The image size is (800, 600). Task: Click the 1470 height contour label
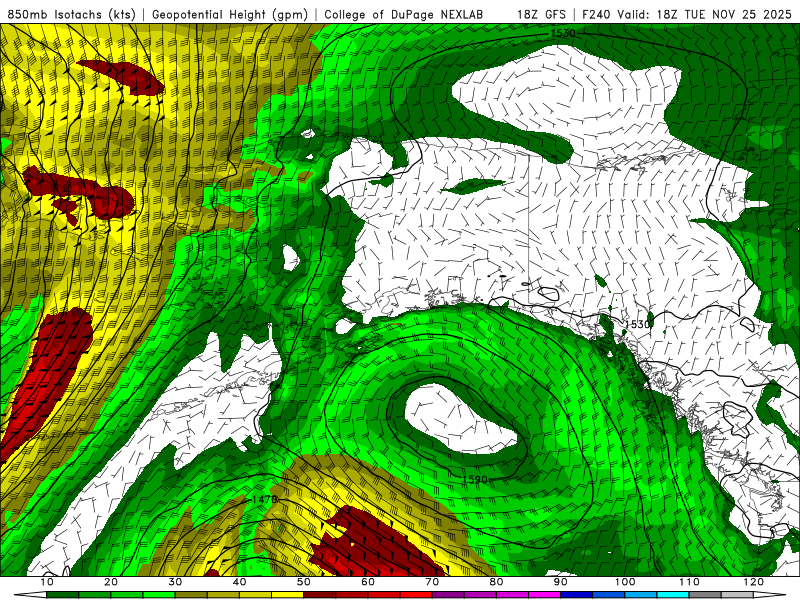tap(265, 499)
